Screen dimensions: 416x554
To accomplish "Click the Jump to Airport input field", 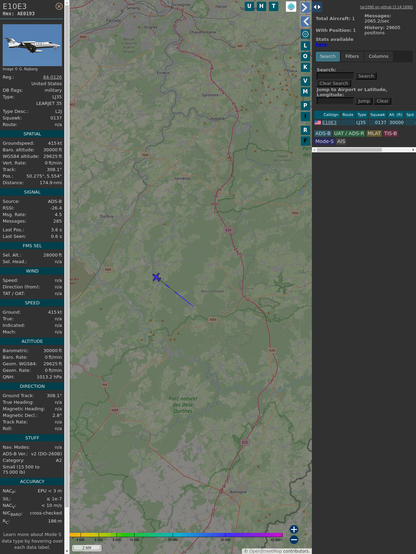I will click(x=335, y=101).
